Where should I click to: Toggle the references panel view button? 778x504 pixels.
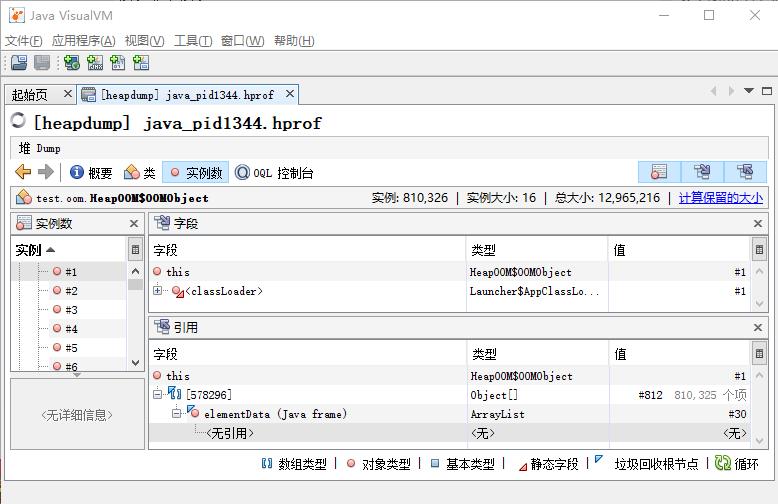tap(745, 172)
